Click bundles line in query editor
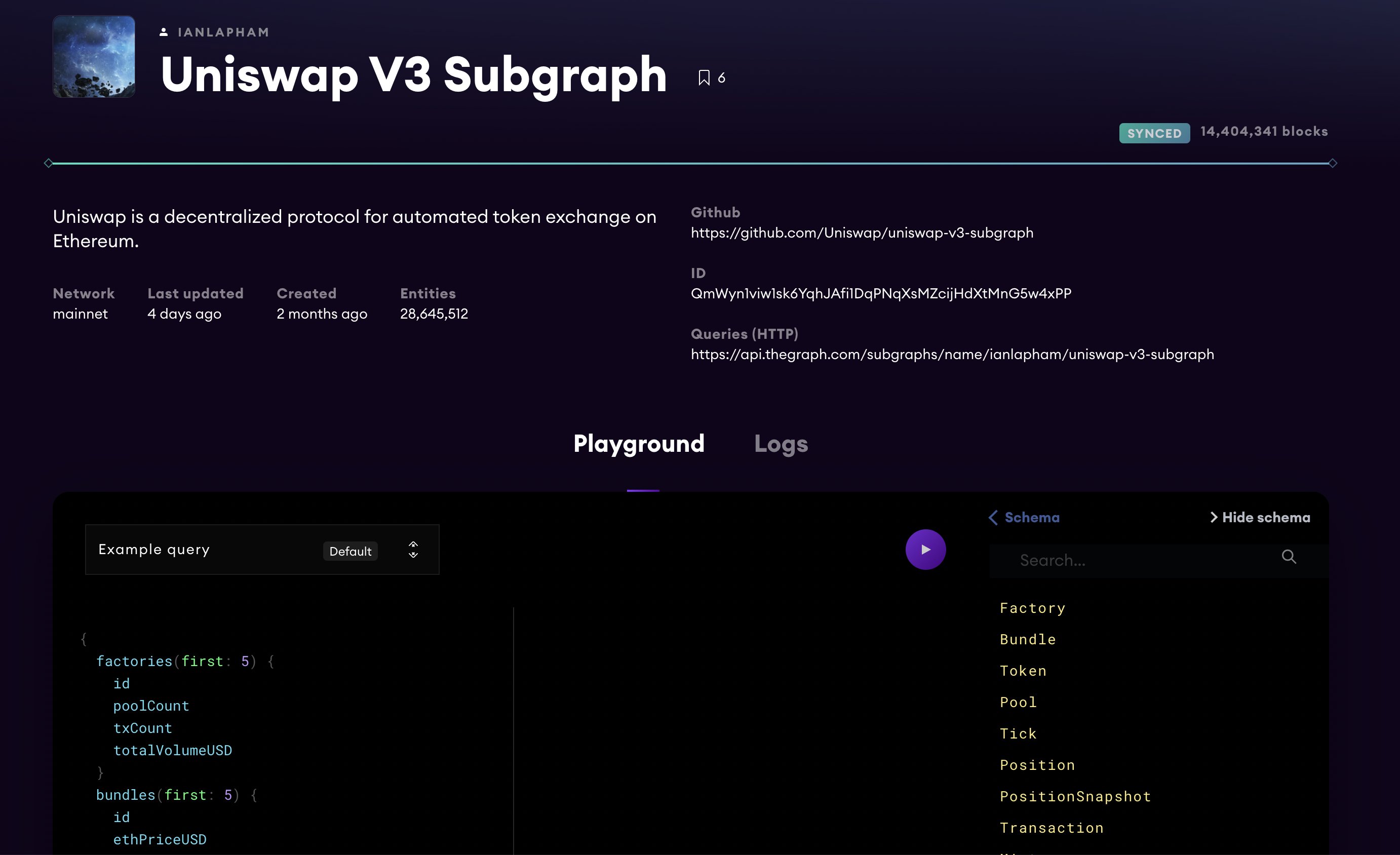Screen dimensions: 1400x855 pos(177,795)
